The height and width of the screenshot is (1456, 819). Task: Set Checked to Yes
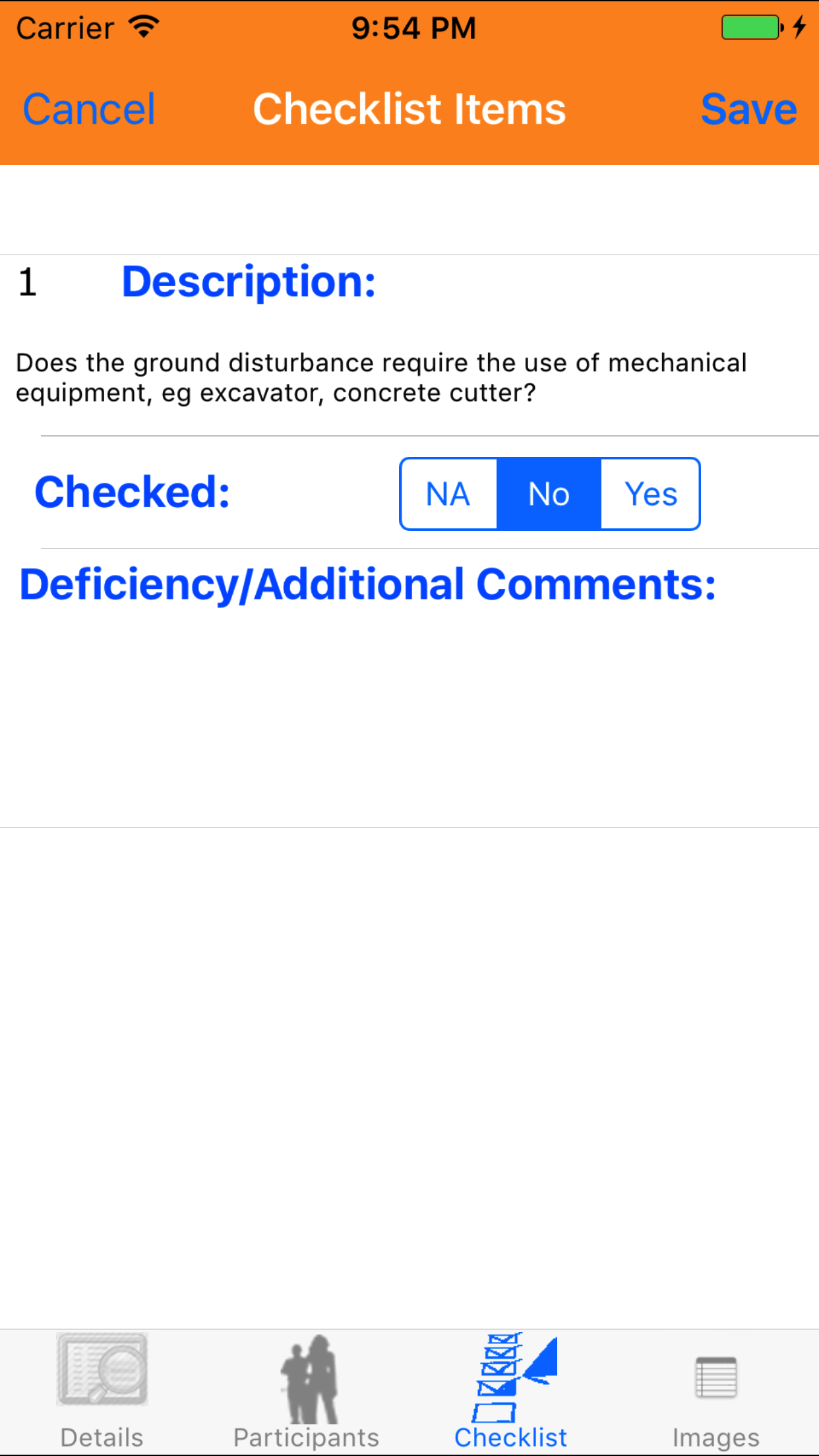[x=651, y=494]
